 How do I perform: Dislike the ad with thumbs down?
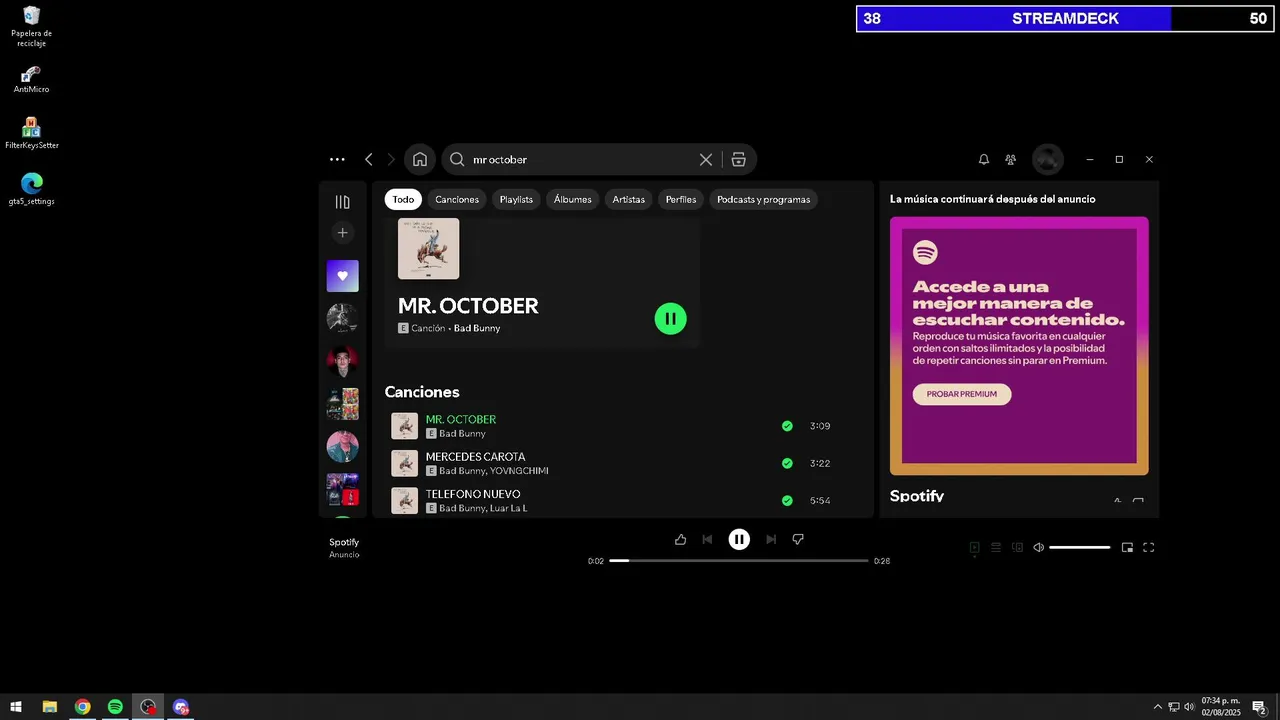[x=798, y=540]
